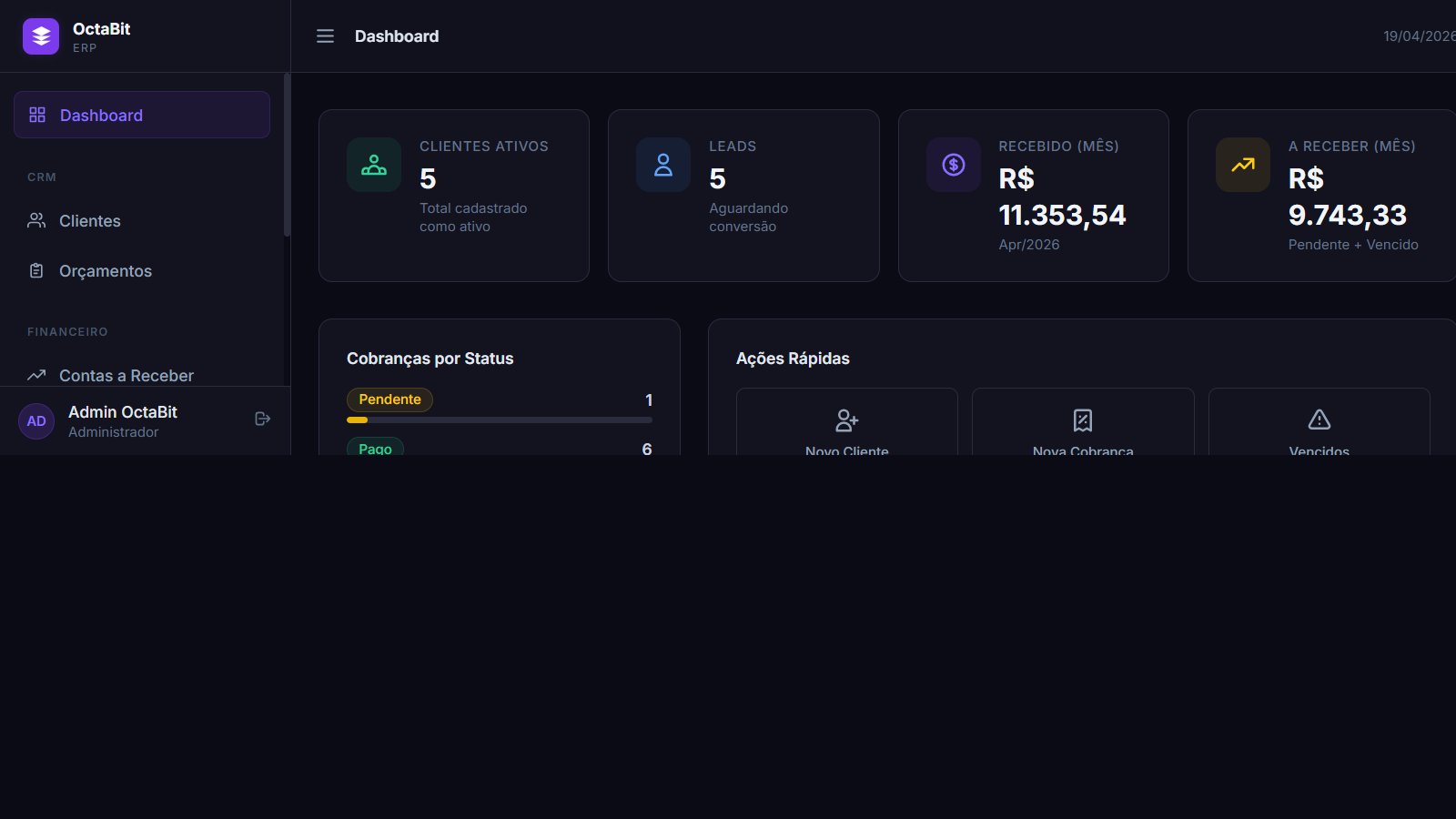Viewport: 1456px width, 819px height.
Task: Open the sidebar hamburger menu
Action: pyautogui.click(x=325, y=36)
